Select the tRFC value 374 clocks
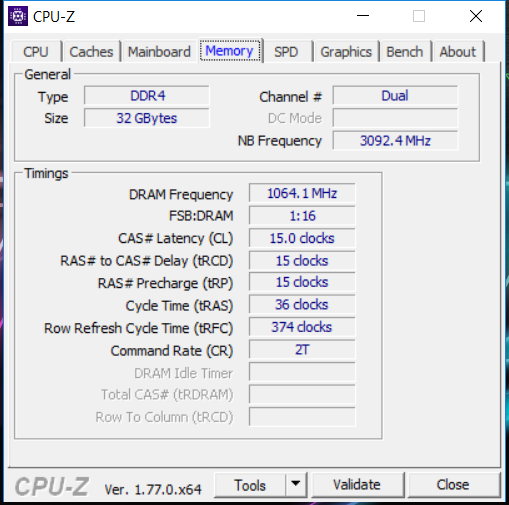 click(302, 327)
